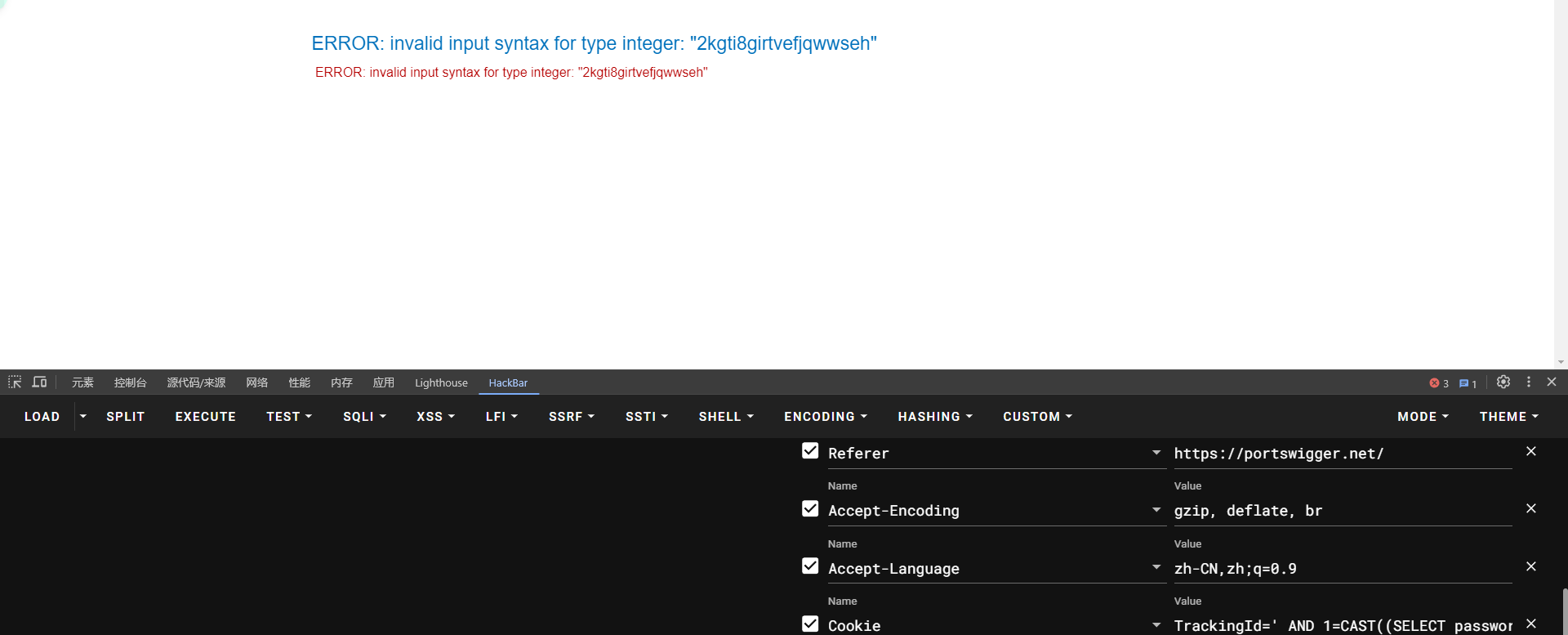Remove the Accept-Encoding header row
1568x635 pixels.
pyautogui.click(x=1531, y=508)
